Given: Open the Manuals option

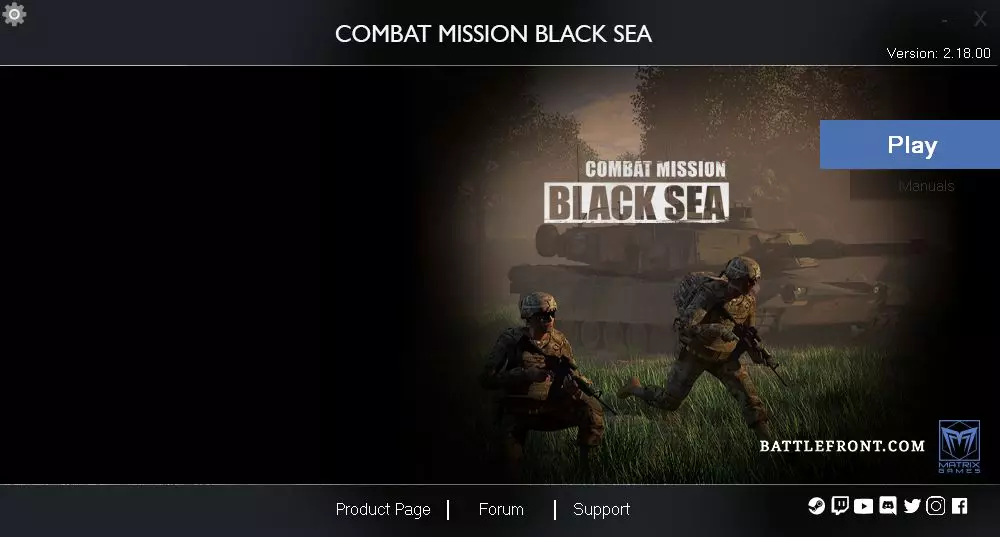Looking at the screenshot, I should point(926,186).
